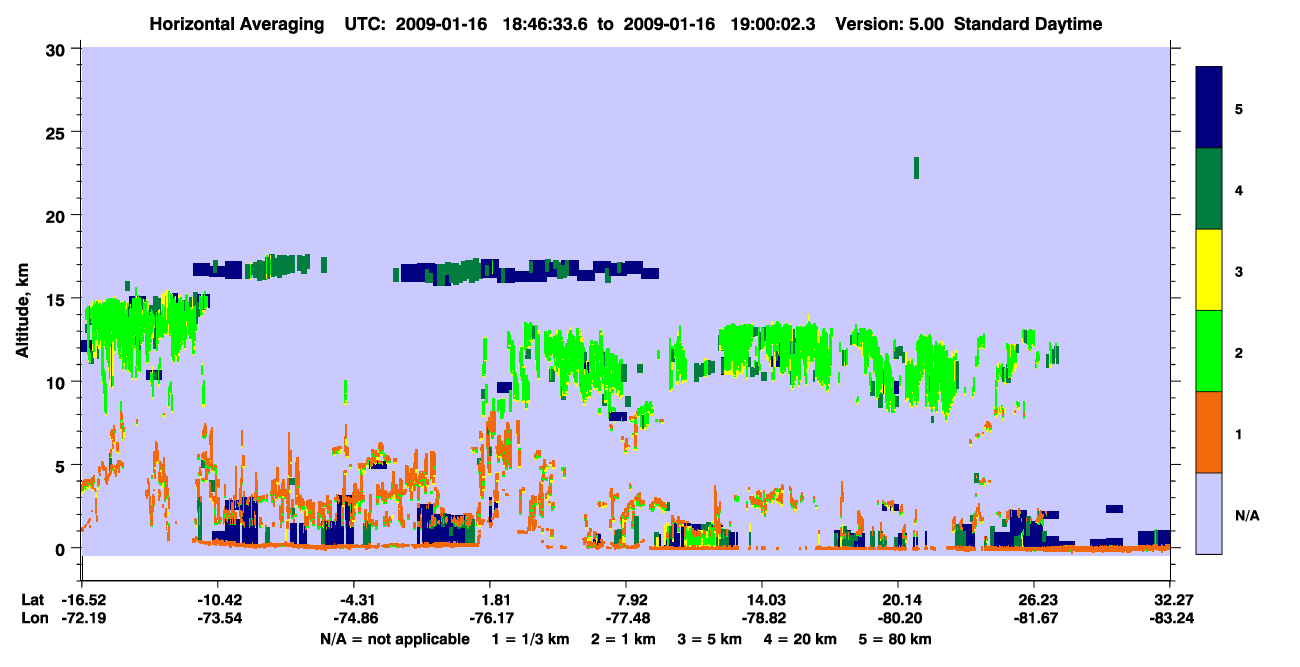Image resolution: width=1300 pixels, height=667 pixels.
Task: Click the dark blue level 5 color swatch
Action: pos(1209,107)
